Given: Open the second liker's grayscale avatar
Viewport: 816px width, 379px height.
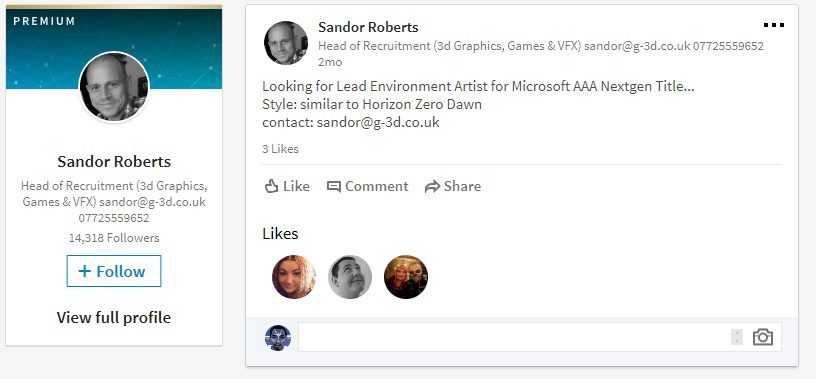Looking at the screenshot, I should pos(350,277).
